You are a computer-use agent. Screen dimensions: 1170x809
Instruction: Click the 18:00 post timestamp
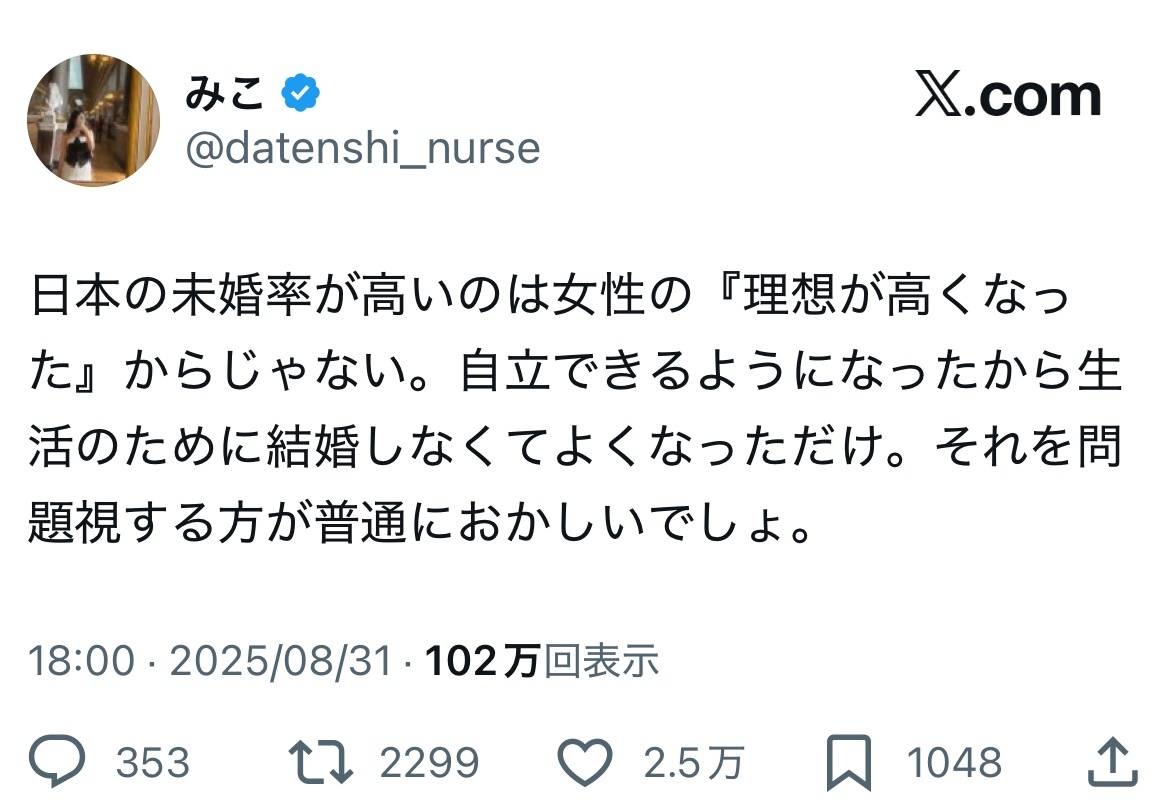[x=80, y=661]
